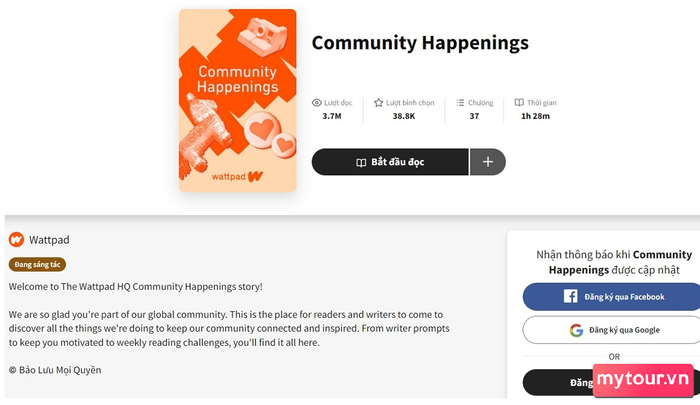Click the Google logo in signup button
The width and height of the screenshot is (700, 405).
click(x=576, y=330)
